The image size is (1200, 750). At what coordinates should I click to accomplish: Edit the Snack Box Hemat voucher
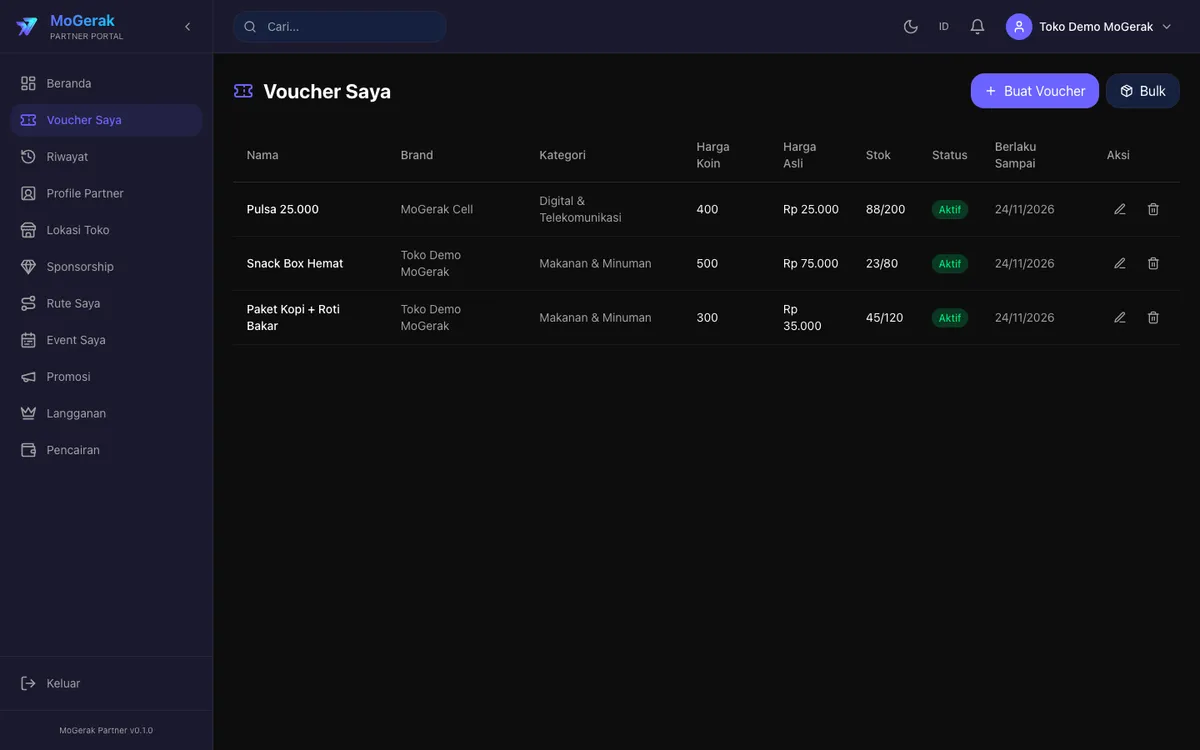[1120, 263]
